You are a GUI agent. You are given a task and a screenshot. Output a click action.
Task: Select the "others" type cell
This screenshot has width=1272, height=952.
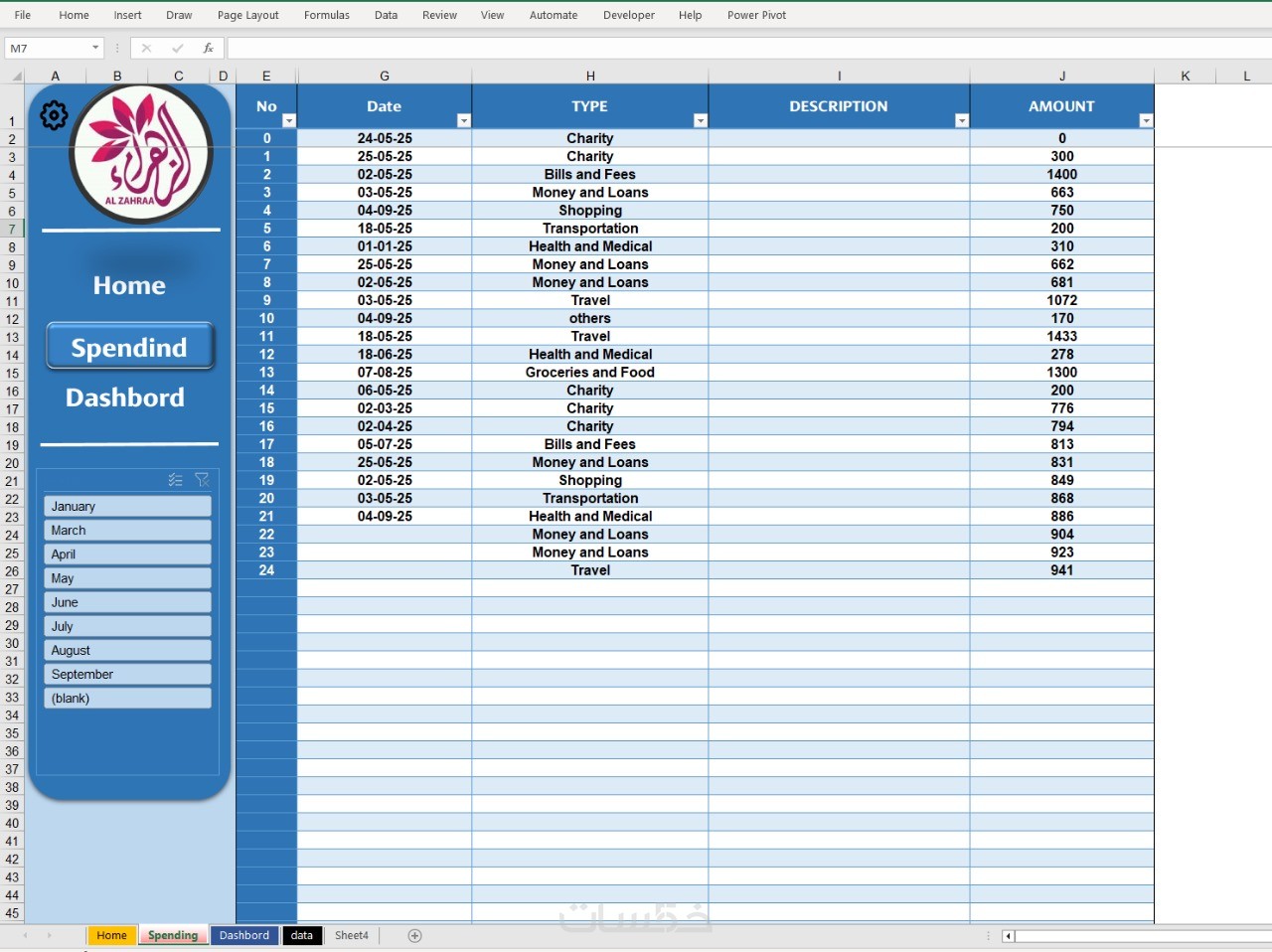(x=590, y=319)
